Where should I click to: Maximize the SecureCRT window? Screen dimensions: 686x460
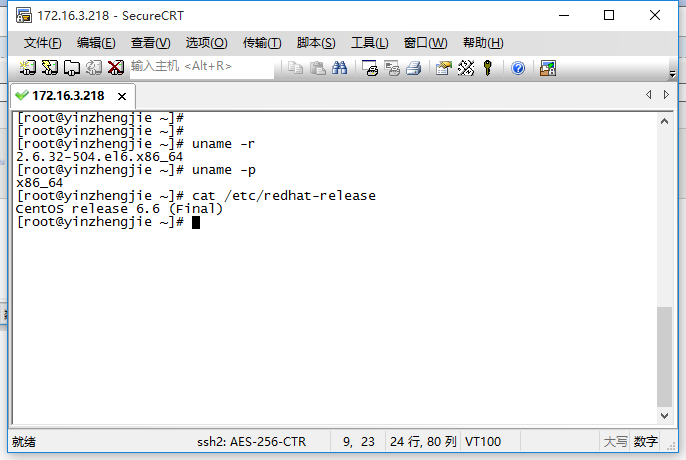[x=609, y=15]
